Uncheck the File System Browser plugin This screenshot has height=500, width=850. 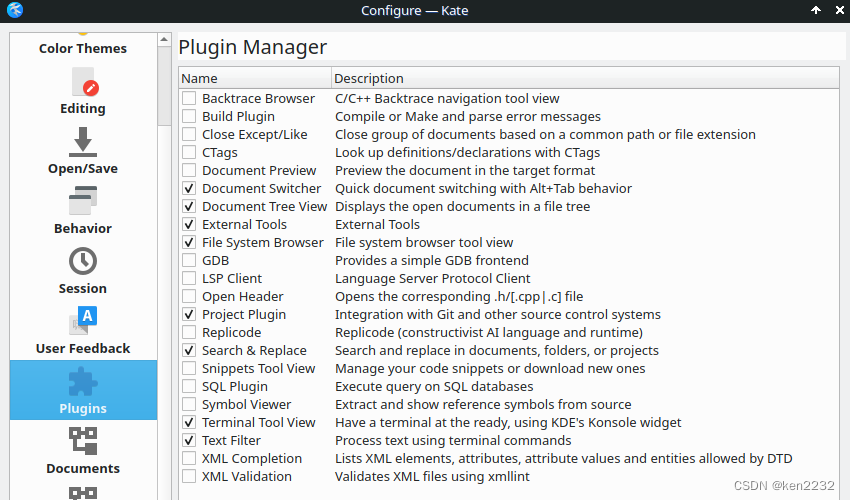pos(189,242)
